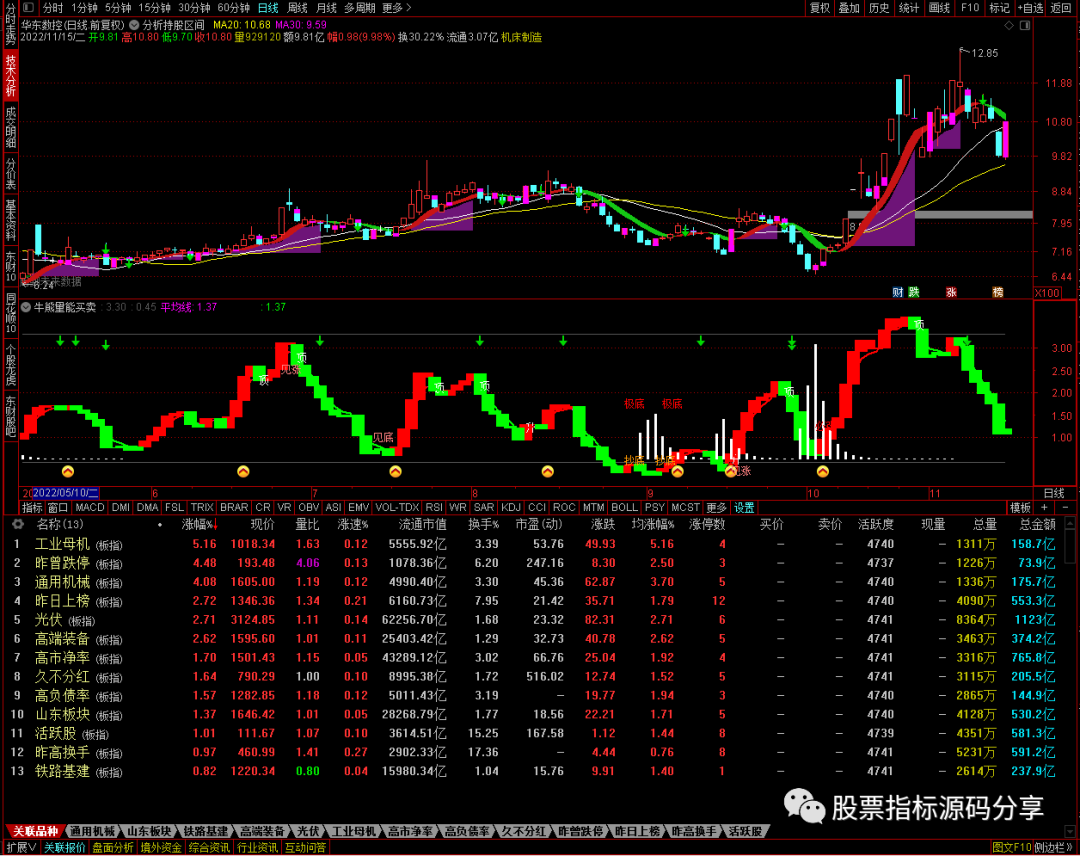Screen dimensions: 1080x856
Task: Open indicator 设置
Action: tap(744, 508)
